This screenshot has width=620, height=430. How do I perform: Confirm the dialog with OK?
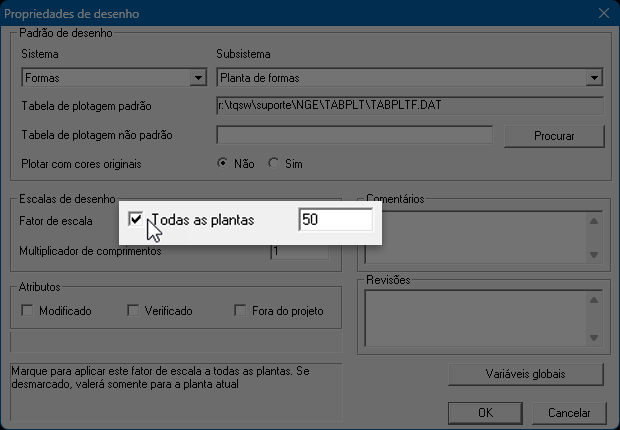click(485, 412)
